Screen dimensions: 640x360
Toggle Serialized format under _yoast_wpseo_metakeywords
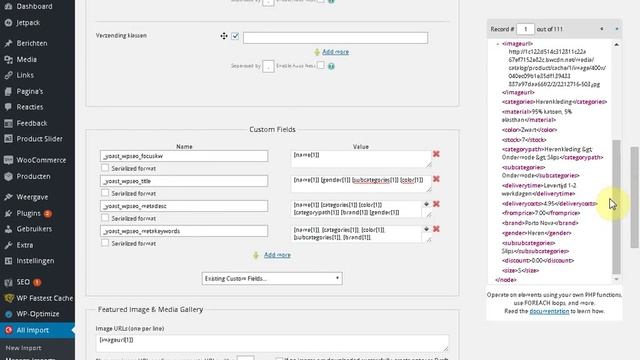[x=105, y=243]
